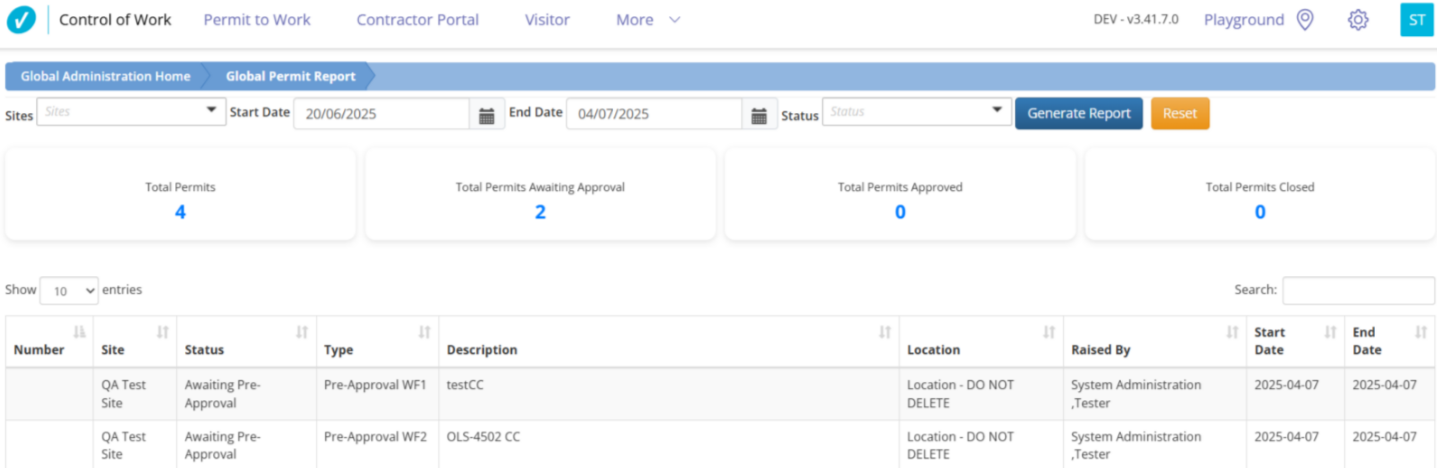This screenshot has height=468, width=1437.
Task: Sort table by Description column arrows
Action: click(884, 332)
